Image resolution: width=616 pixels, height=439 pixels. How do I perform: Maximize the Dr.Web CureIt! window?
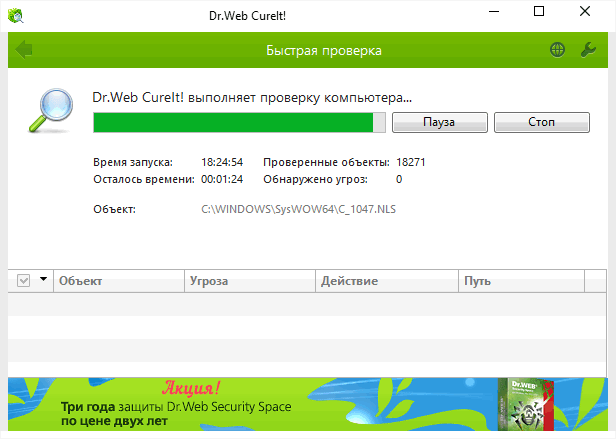click(x=539, y=11)
